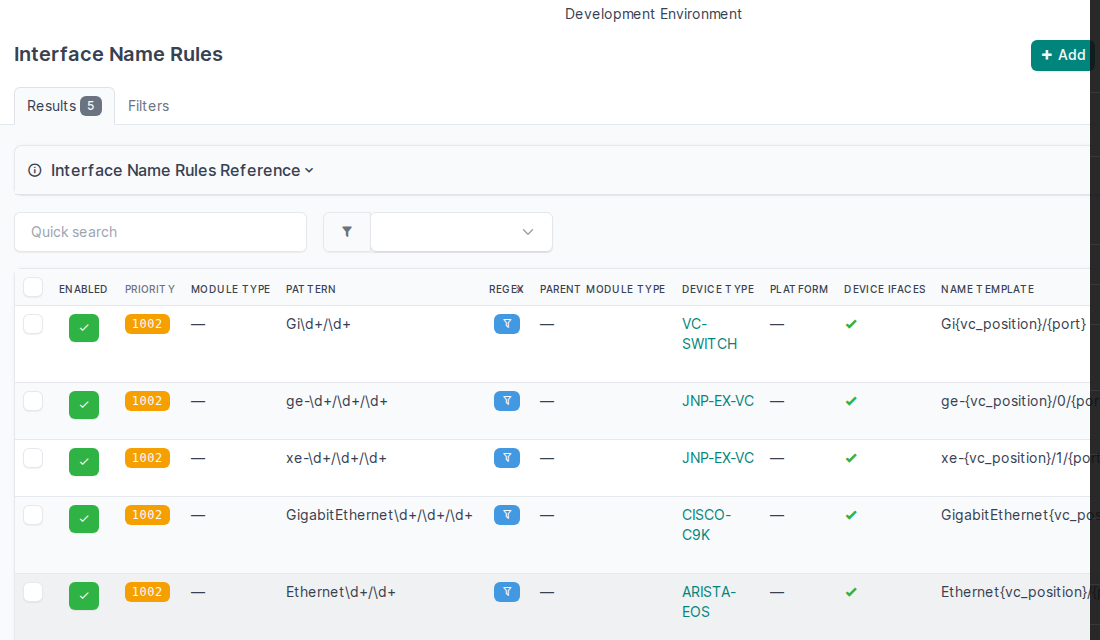Screen dimensions: 1100x640
Task: Click the info icon in the Reference bar
Action: [34, 170]
